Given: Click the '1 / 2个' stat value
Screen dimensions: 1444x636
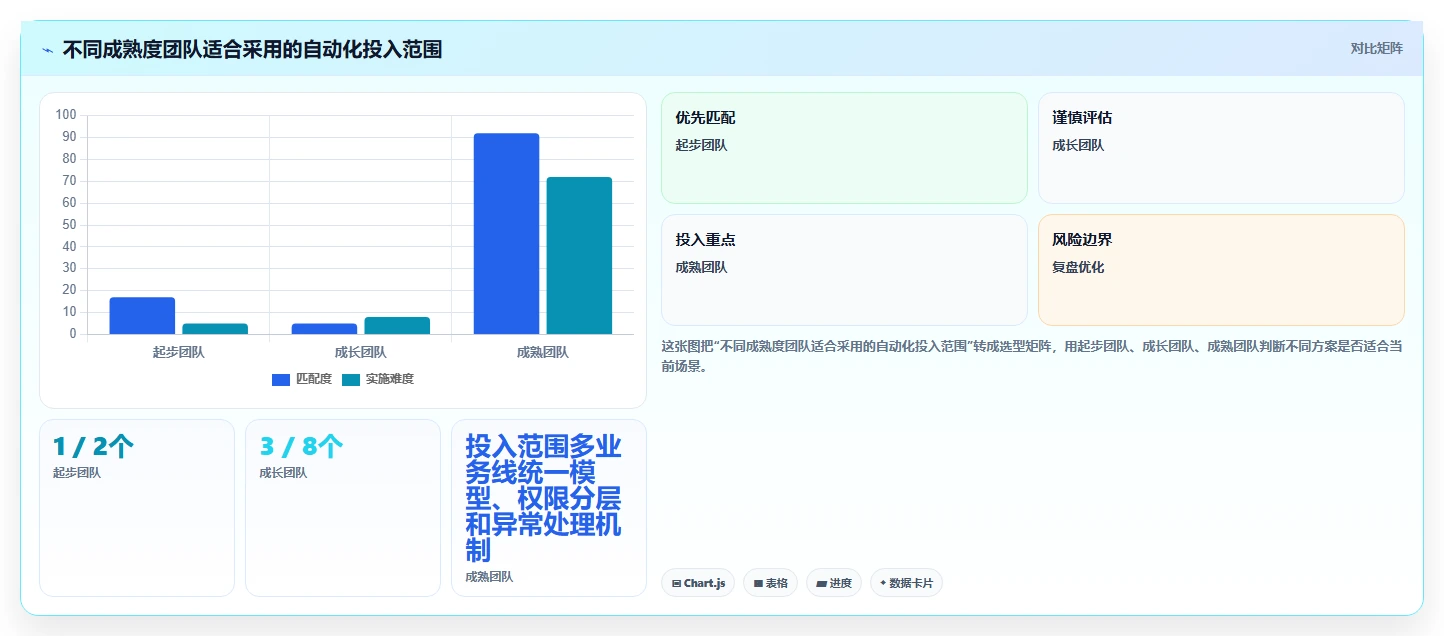Looking at the screenshot, I should click(x=93, y=447).
